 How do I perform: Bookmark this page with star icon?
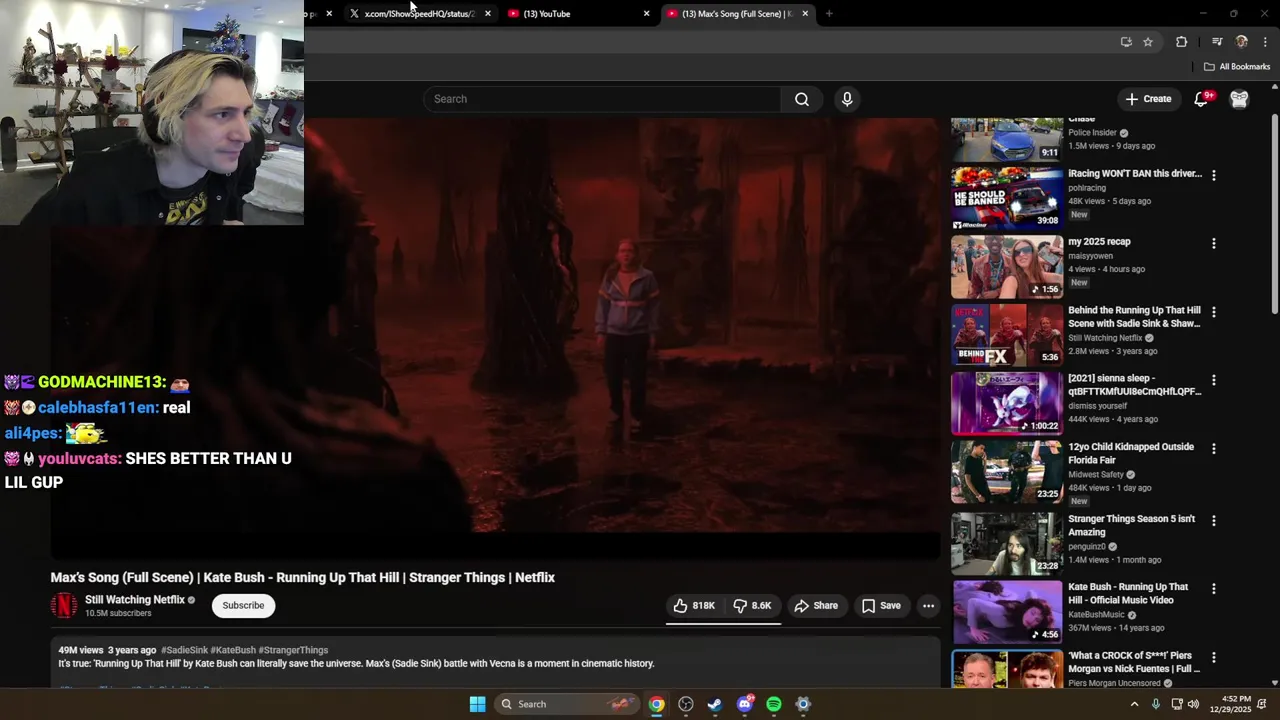tap(1148, 42)
